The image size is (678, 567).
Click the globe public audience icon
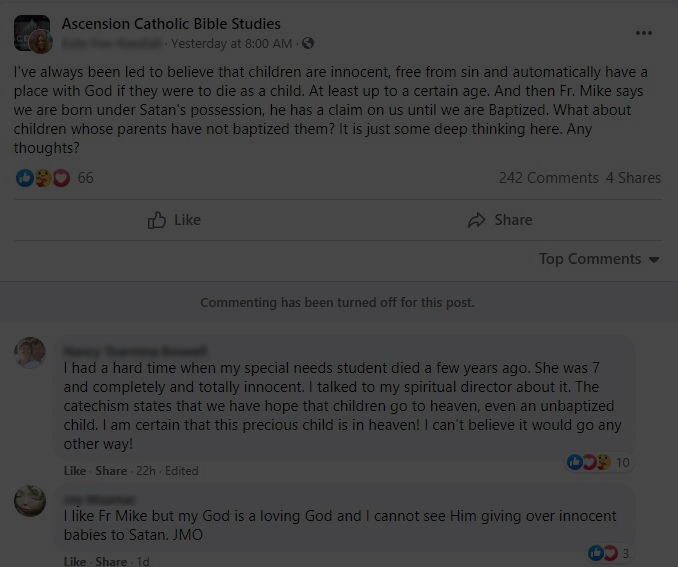pyautogui.click(x=308, y=44)
